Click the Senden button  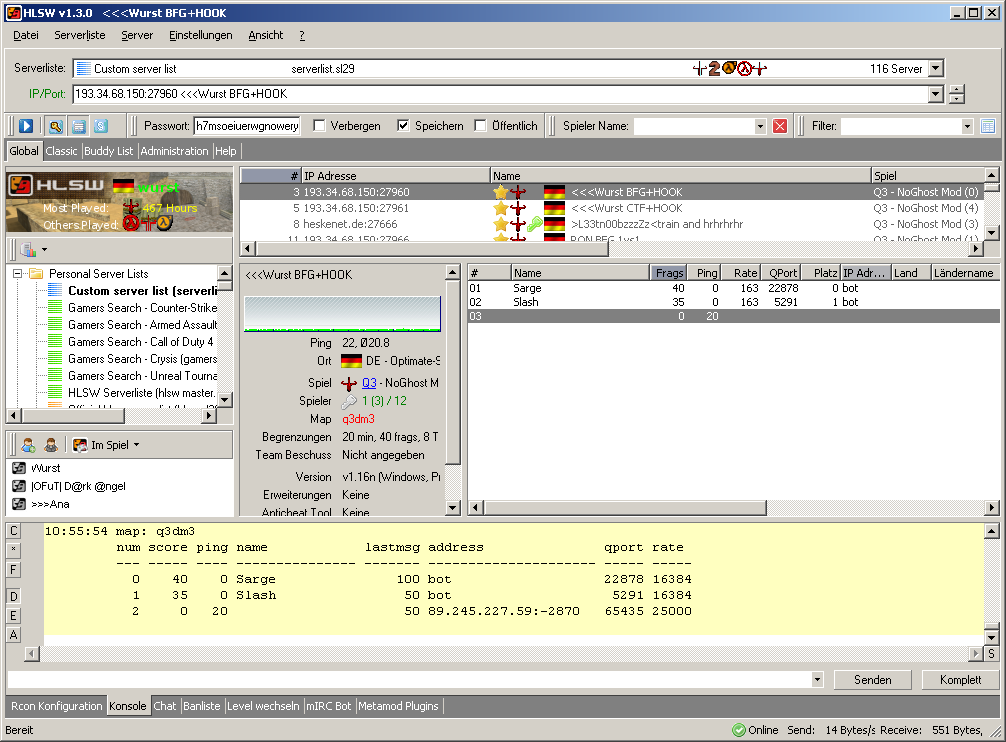(x=872, y=680)
